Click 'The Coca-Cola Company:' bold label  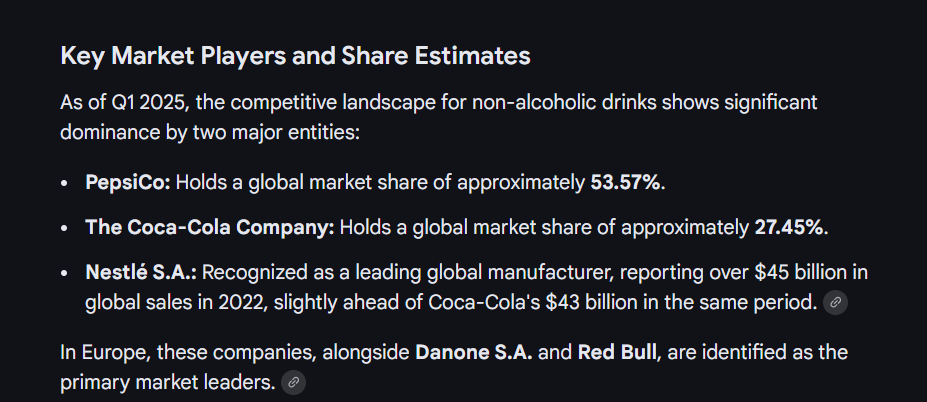(210, 227)
